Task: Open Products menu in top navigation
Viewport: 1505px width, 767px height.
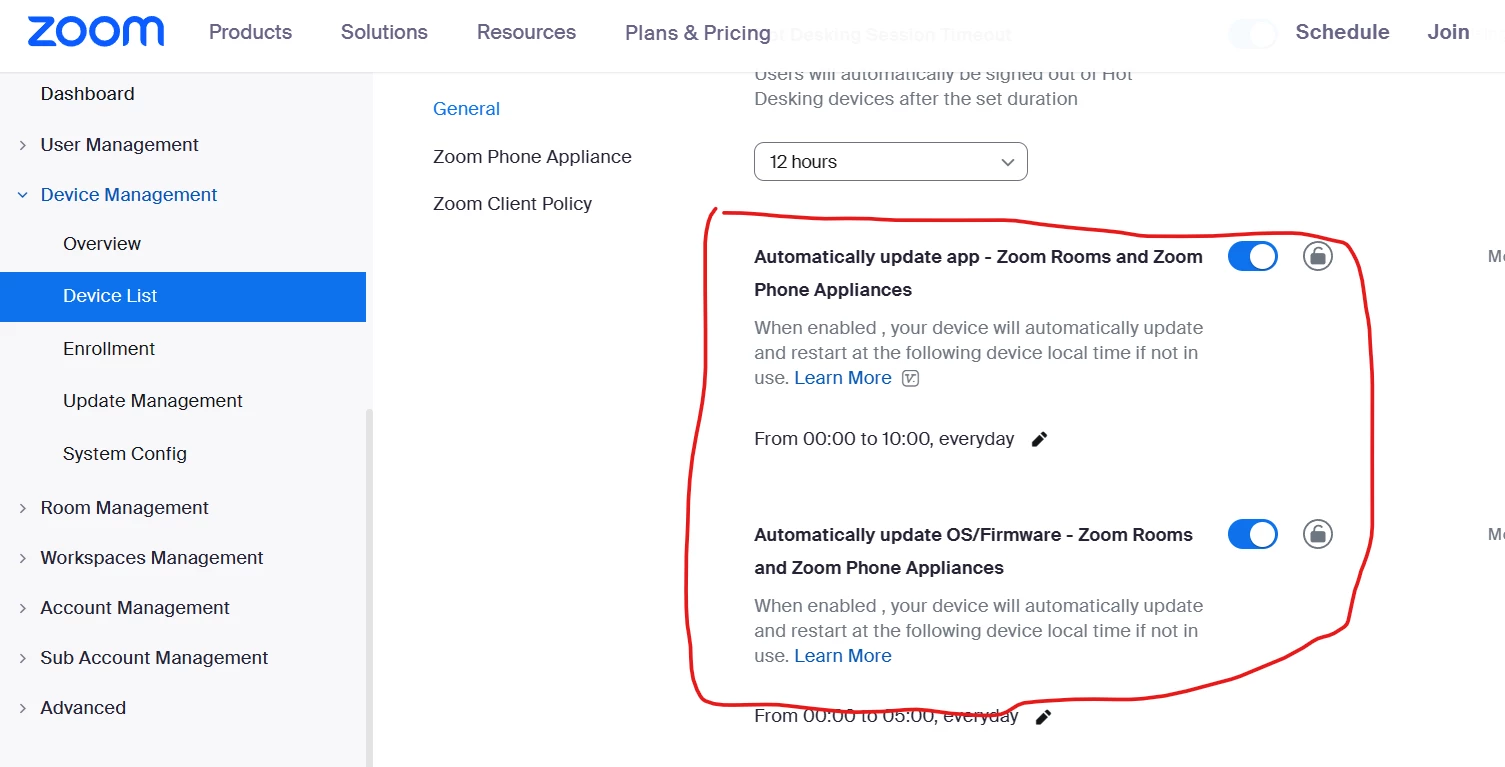Action: pyautogui.click(x=250, y=32)
